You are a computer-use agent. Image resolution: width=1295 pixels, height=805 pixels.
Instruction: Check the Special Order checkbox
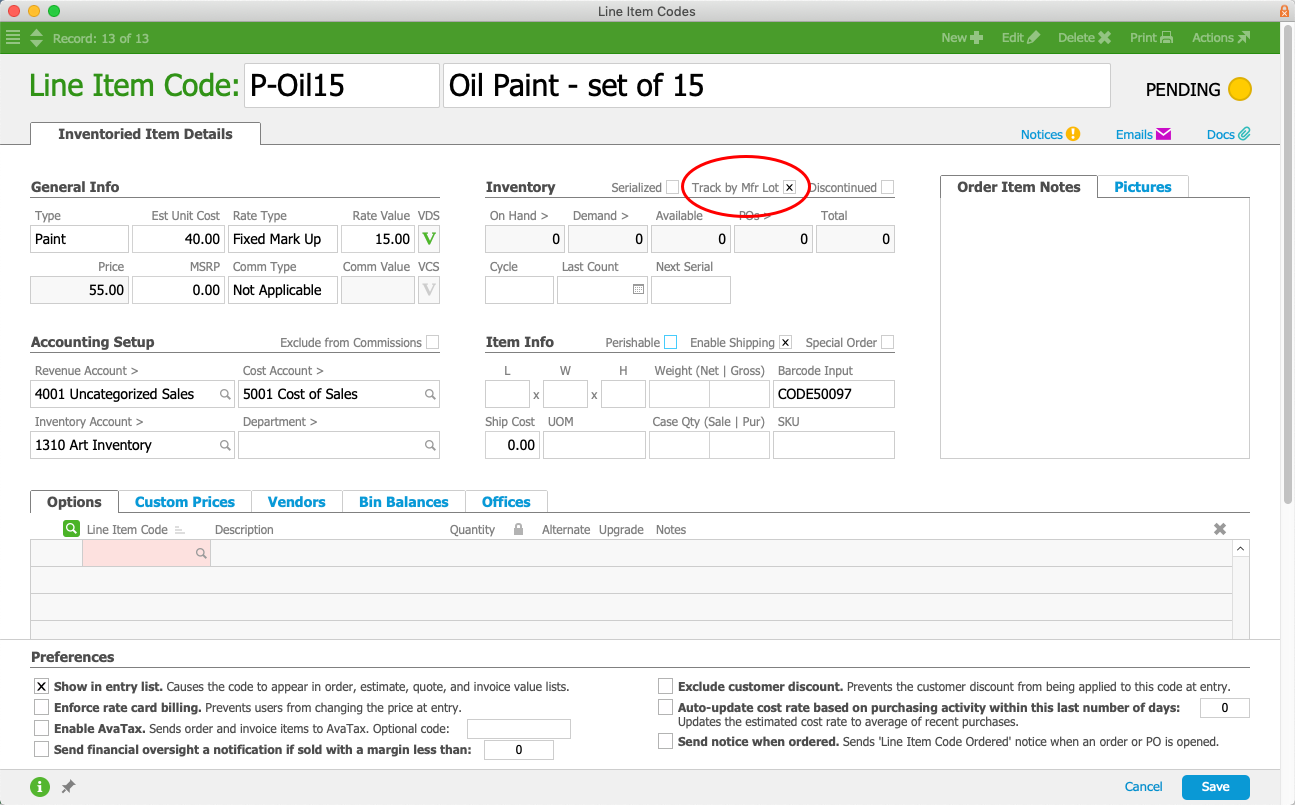(888, 342)
